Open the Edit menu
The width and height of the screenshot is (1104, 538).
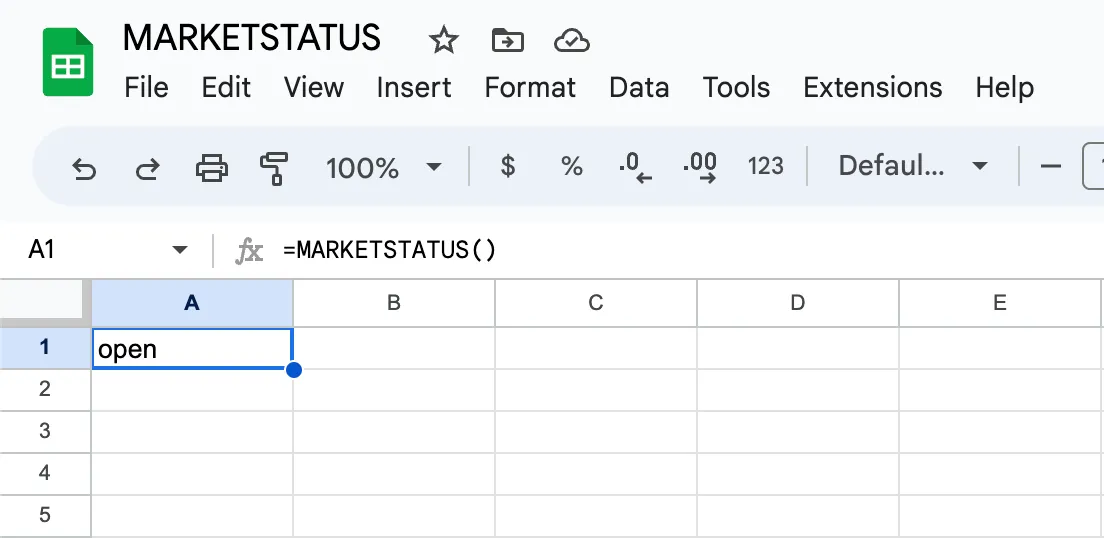click(226, 88)
